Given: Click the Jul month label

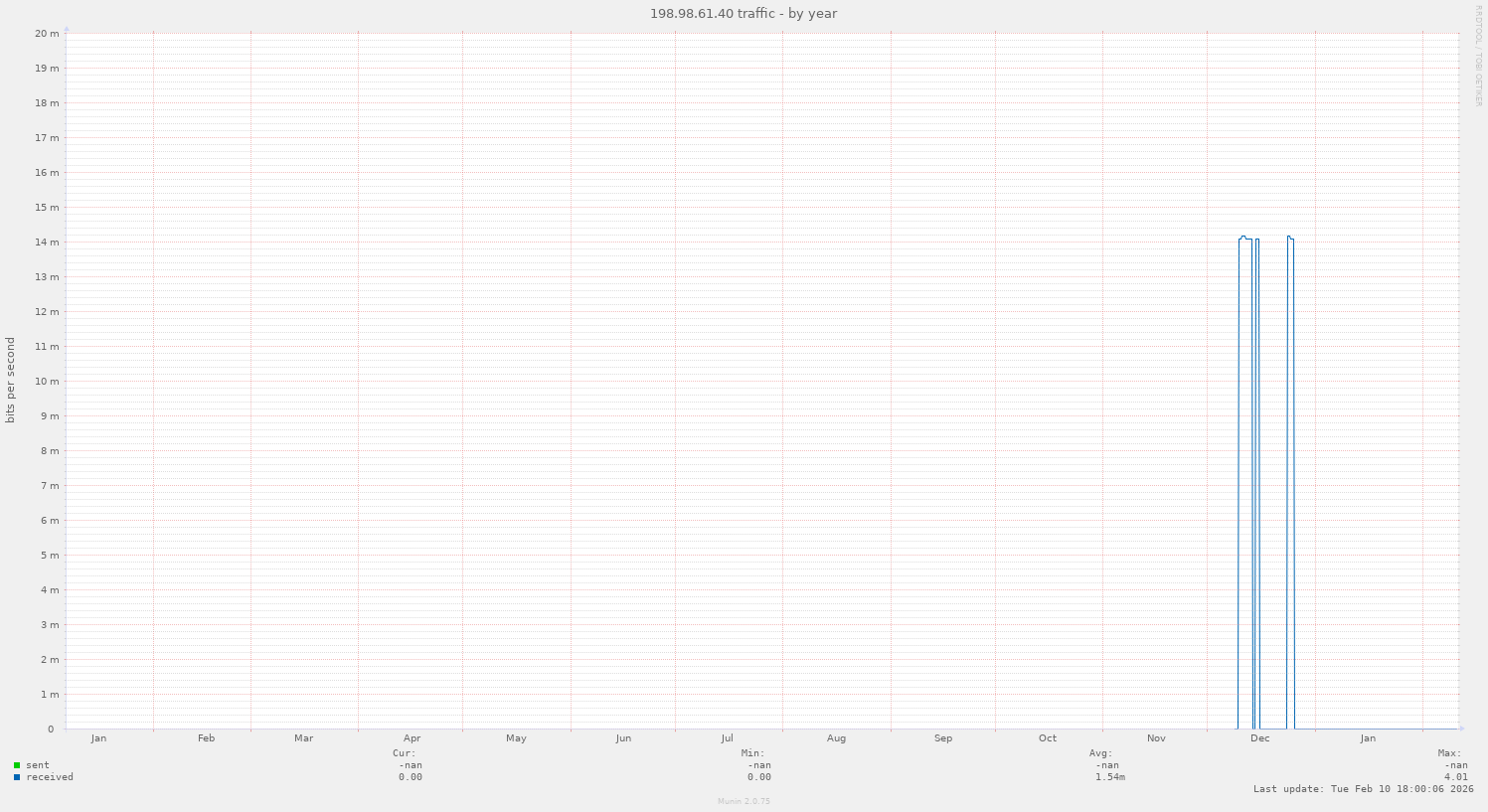Looking at the screenshot, I should click(729, 738).
